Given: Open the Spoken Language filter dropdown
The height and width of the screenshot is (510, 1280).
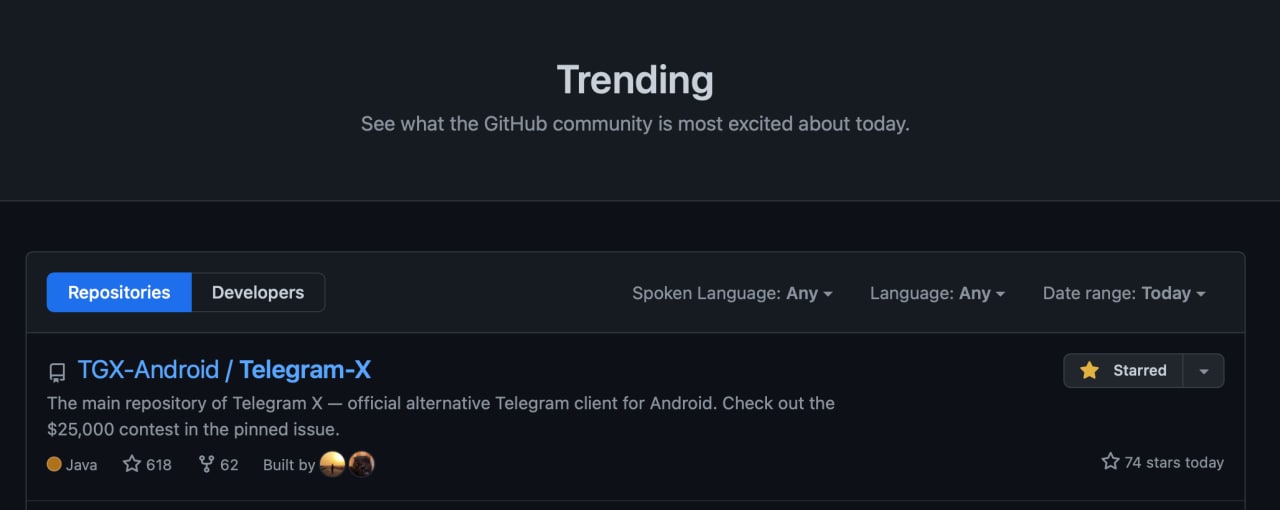Looking at the screenshot, I should [732, 293].
